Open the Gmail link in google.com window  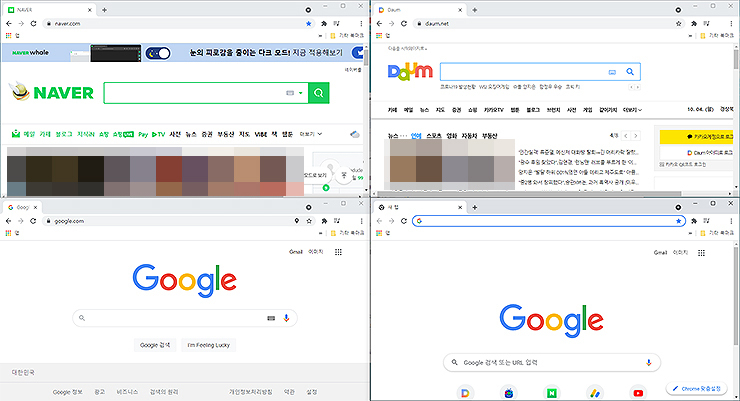[296, 252]
